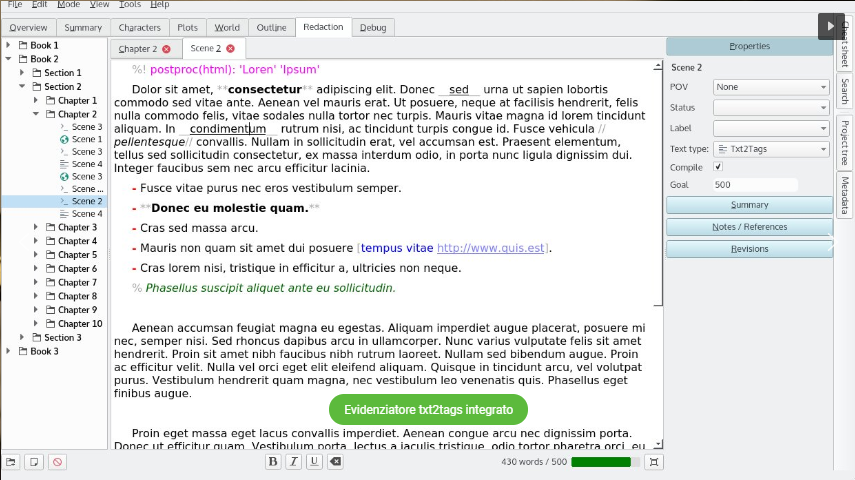This screenshot has height=480, width=855.
Task: Click the Section 1 folder icon
Action: 37,73
